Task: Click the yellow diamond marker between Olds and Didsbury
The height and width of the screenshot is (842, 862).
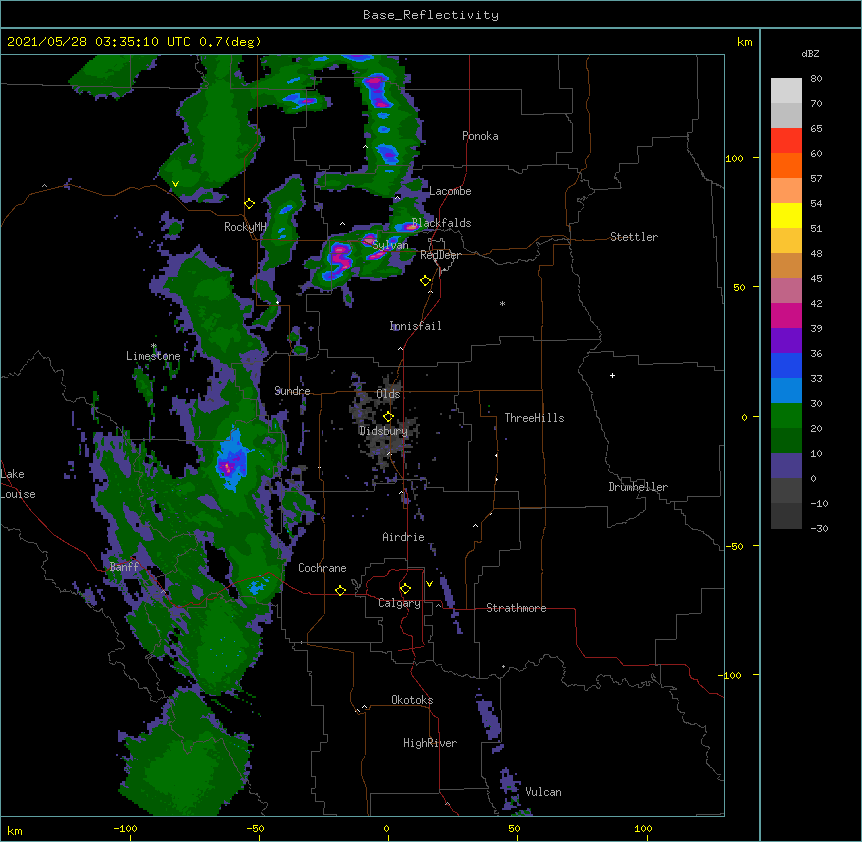Action: pos(388,416)
